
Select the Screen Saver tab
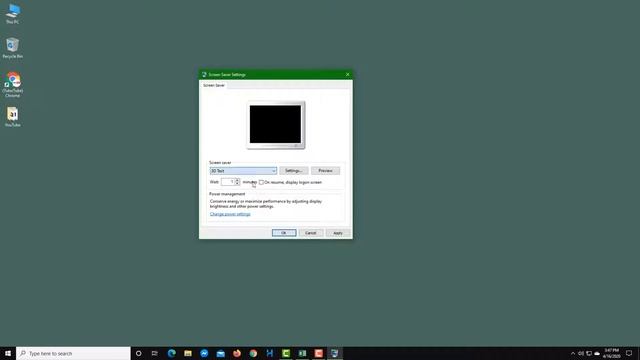pyautogui.click(x=214, y=85)
